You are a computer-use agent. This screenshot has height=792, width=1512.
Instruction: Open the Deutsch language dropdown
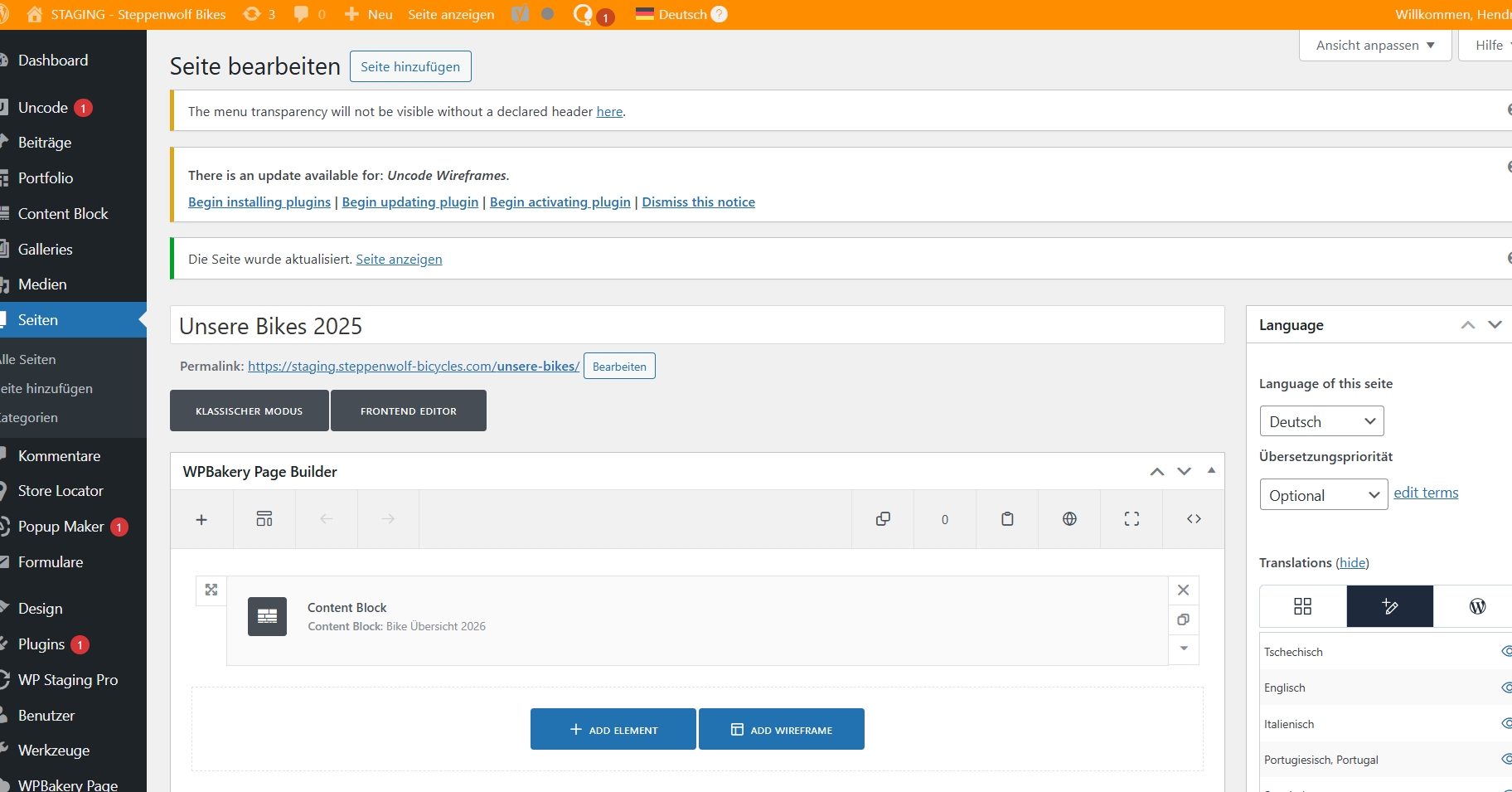[x=1321, y=421]
